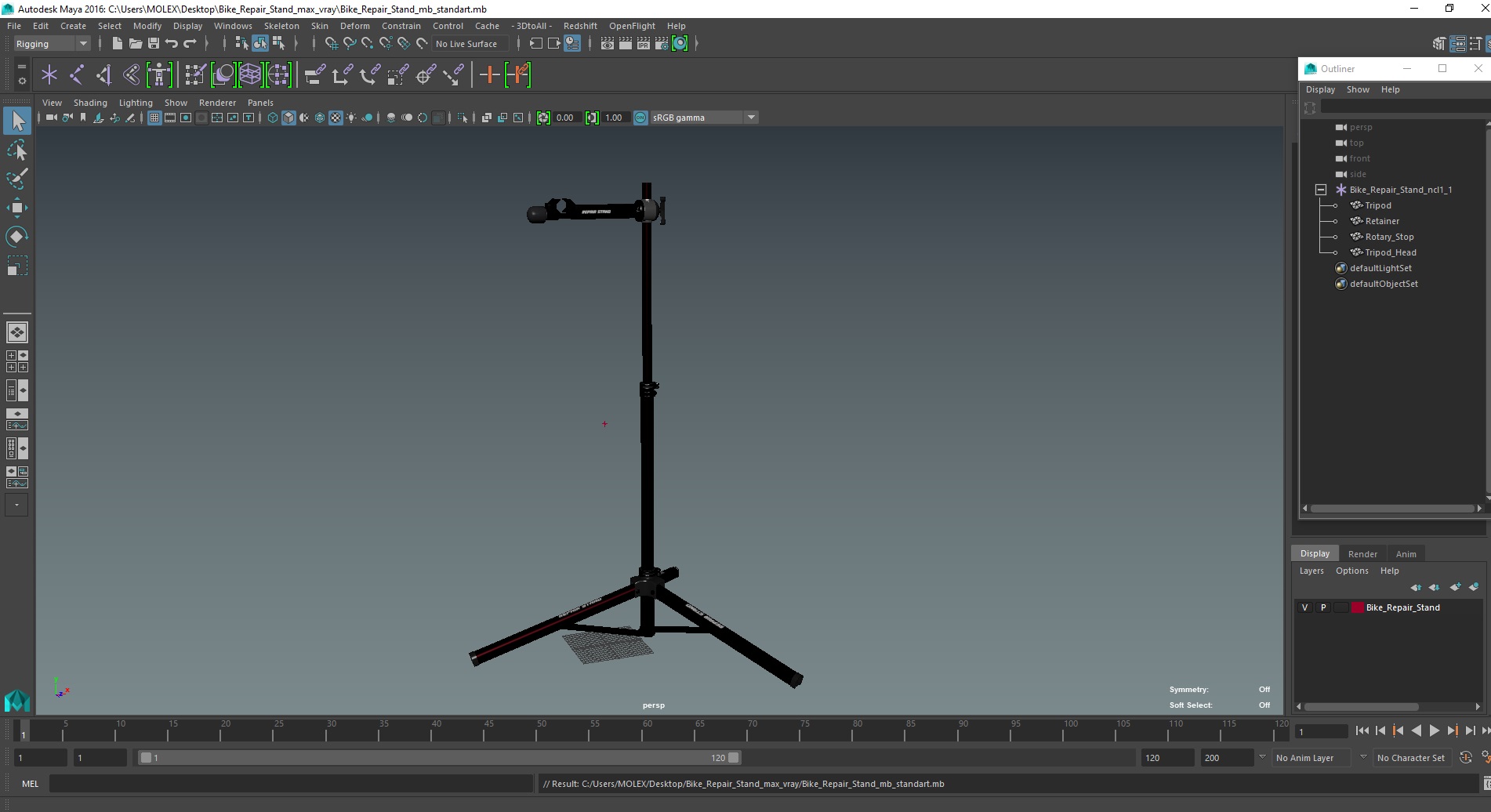This screenshot has width=1491, height=812.
Task: Toggle the viewport grid display icon
Action: click(154, 118)
